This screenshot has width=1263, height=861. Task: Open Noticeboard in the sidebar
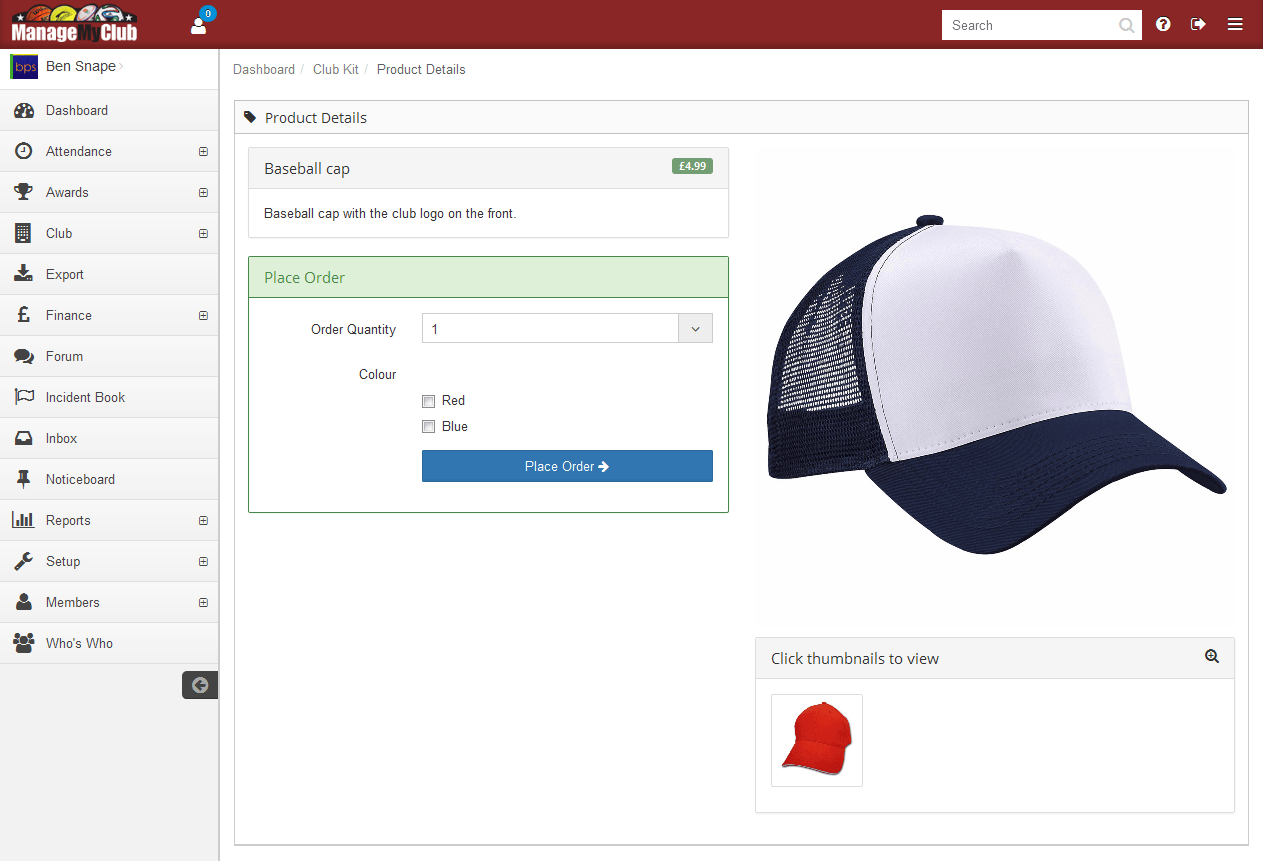coord(109,479)
